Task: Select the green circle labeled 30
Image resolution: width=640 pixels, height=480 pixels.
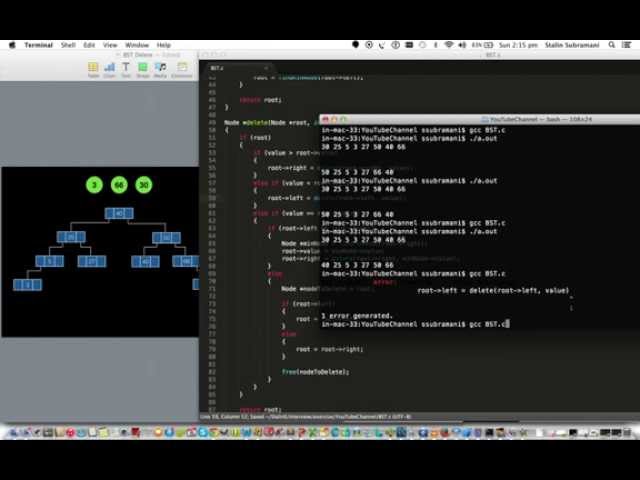Action: (144, 185)
